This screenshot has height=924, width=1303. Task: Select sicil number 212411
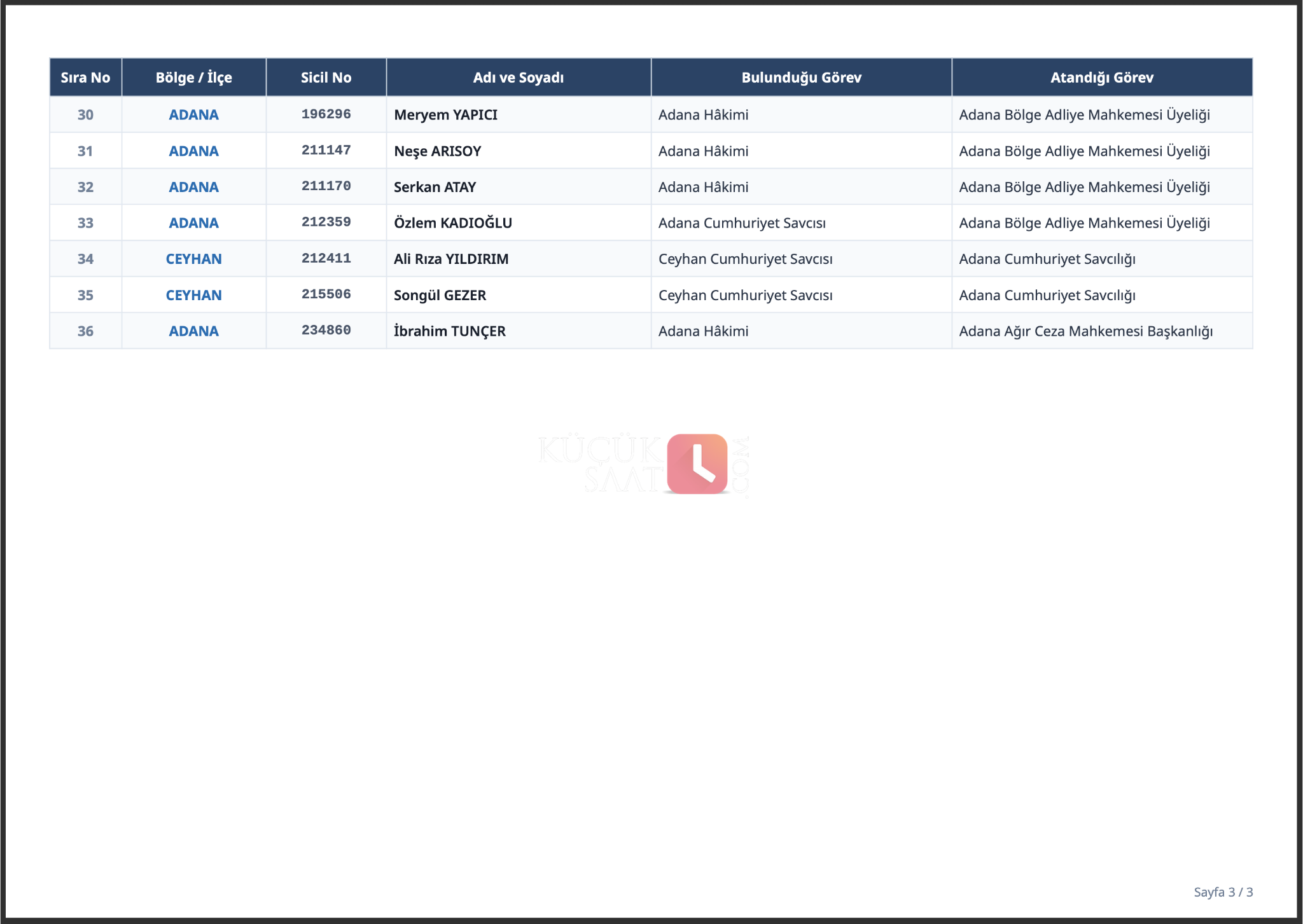[326, 259]
